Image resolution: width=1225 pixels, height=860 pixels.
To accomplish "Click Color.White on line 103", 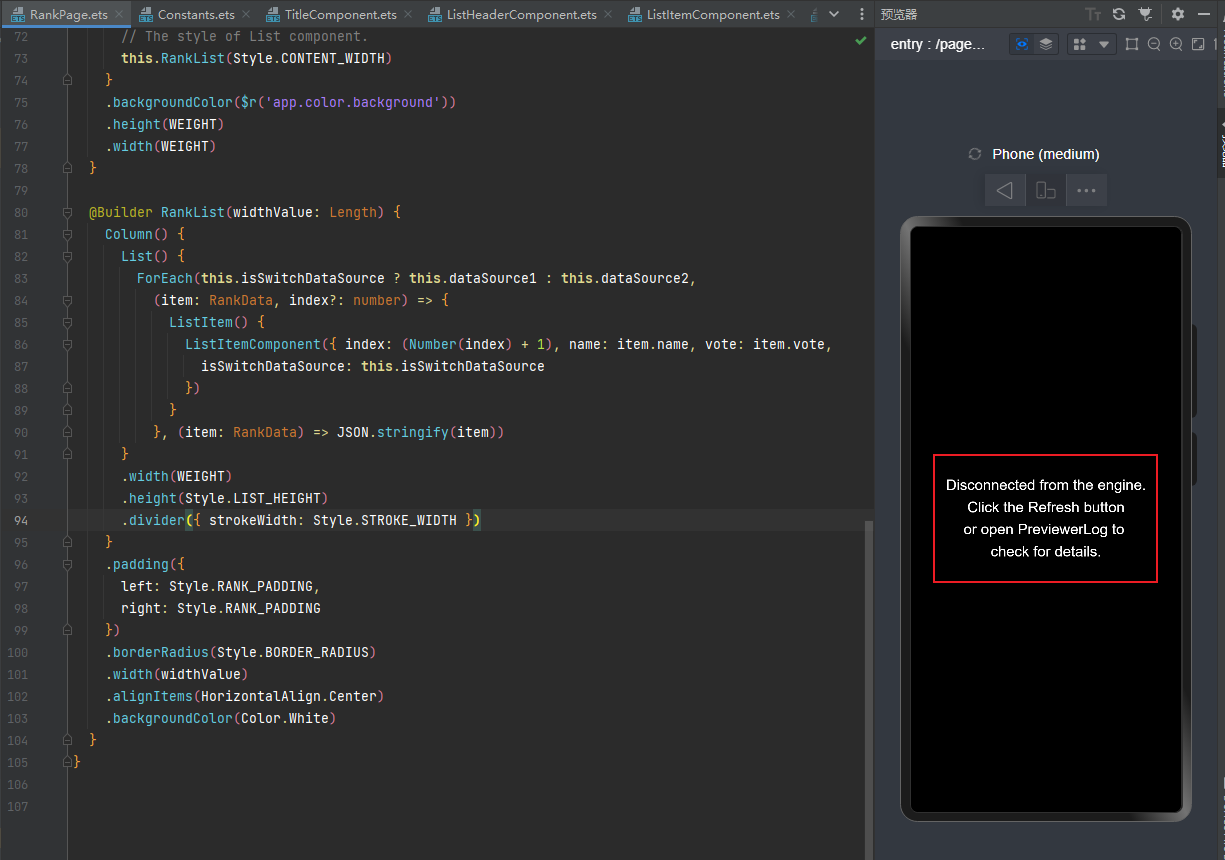I will tap(285, 719).
